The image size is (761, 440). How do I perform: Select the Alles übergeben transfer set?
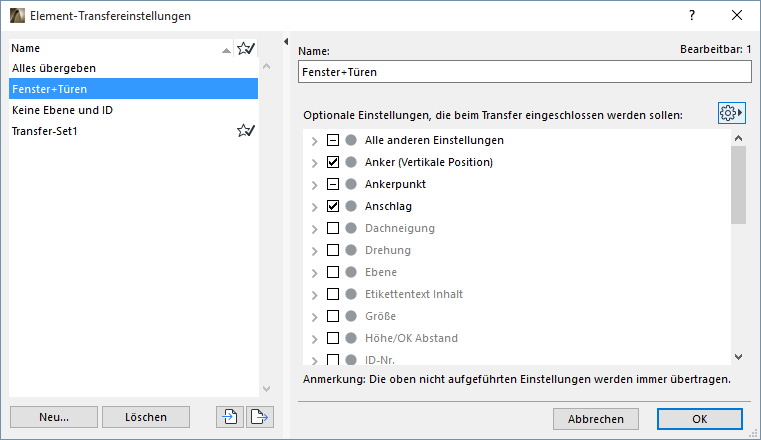[54, 68]
